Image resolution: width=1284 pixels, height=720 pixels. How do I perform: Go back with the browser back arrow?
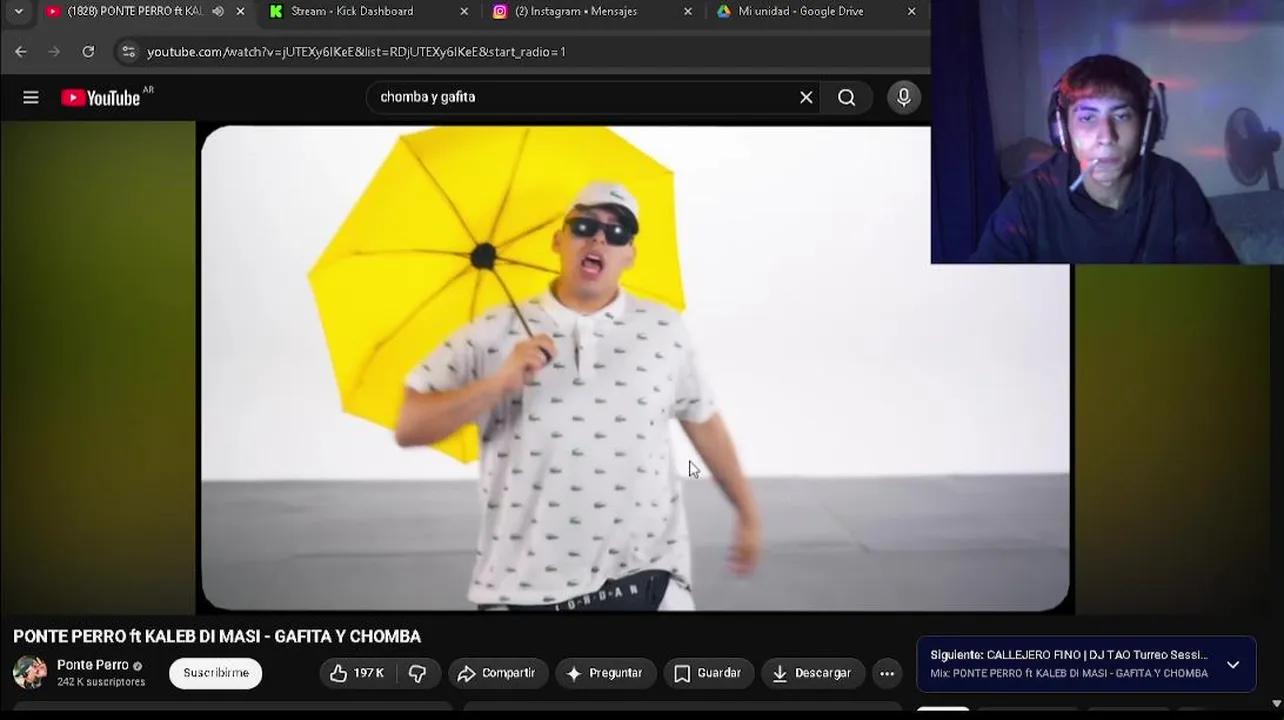(21, 52)
